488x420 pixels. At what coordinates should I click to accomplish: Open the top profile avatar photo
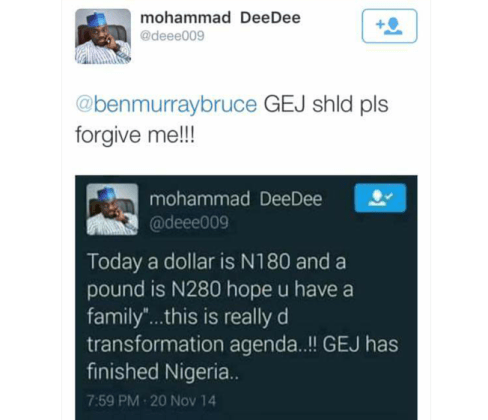click(x=103, y=36)
